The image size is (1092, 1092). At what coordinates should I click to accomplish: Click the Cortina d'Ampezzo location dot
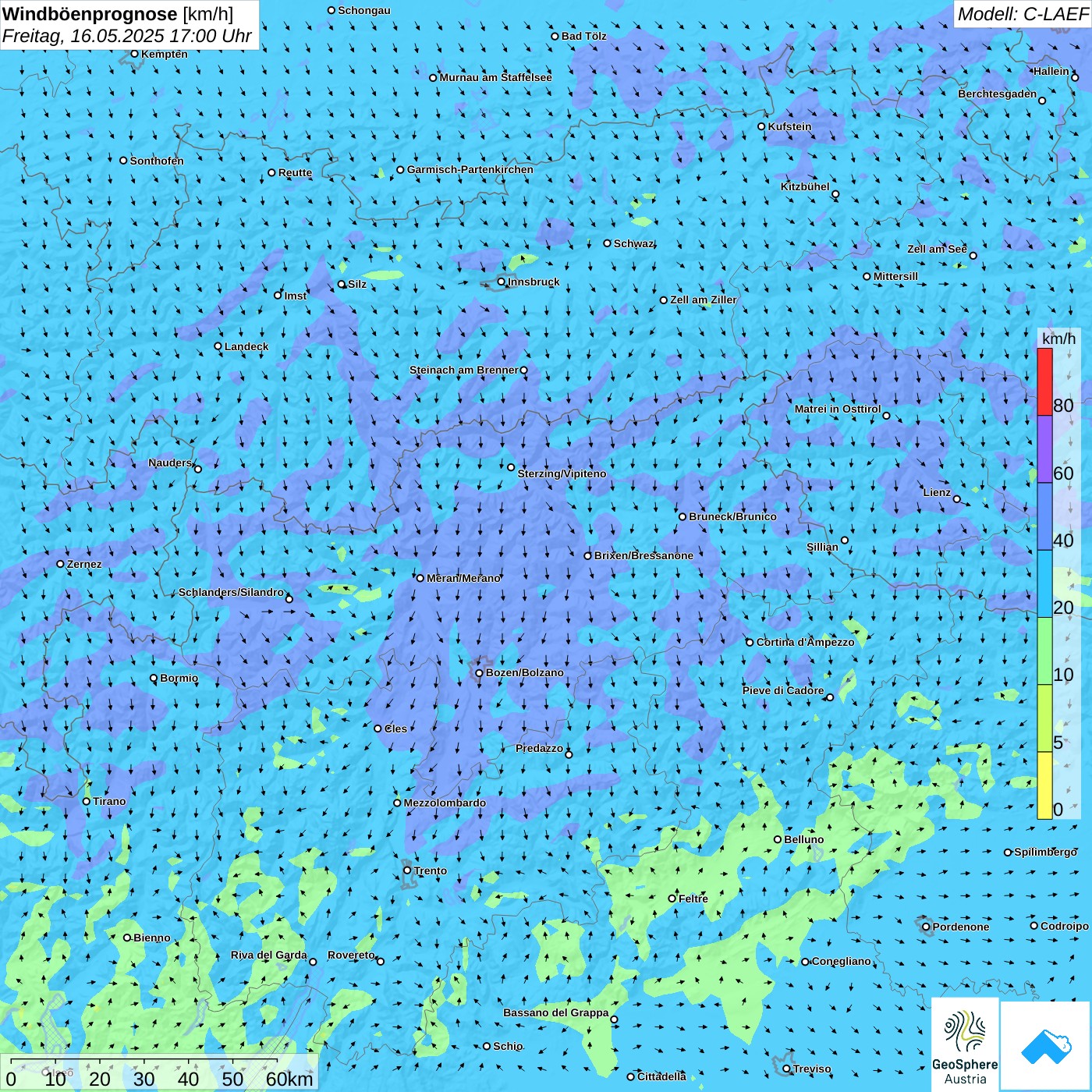point(750,642)
